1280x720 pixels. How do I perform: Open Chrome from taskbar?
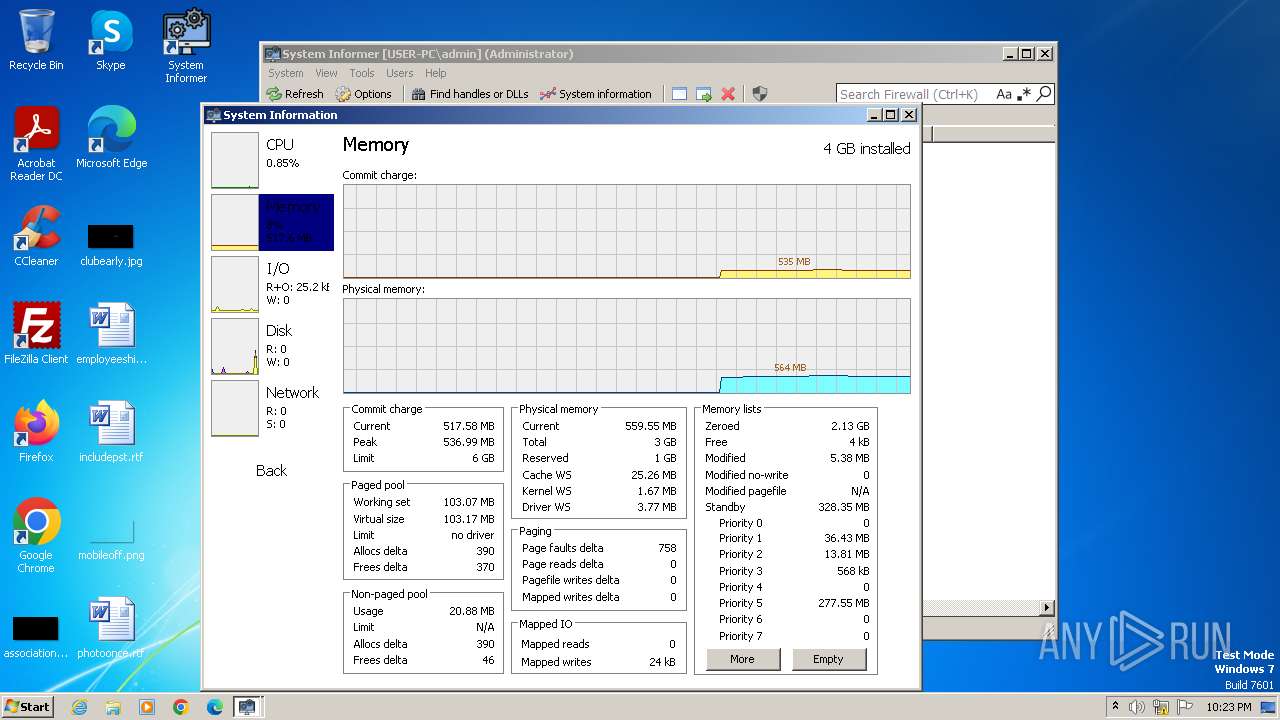[x=181, y=707]
